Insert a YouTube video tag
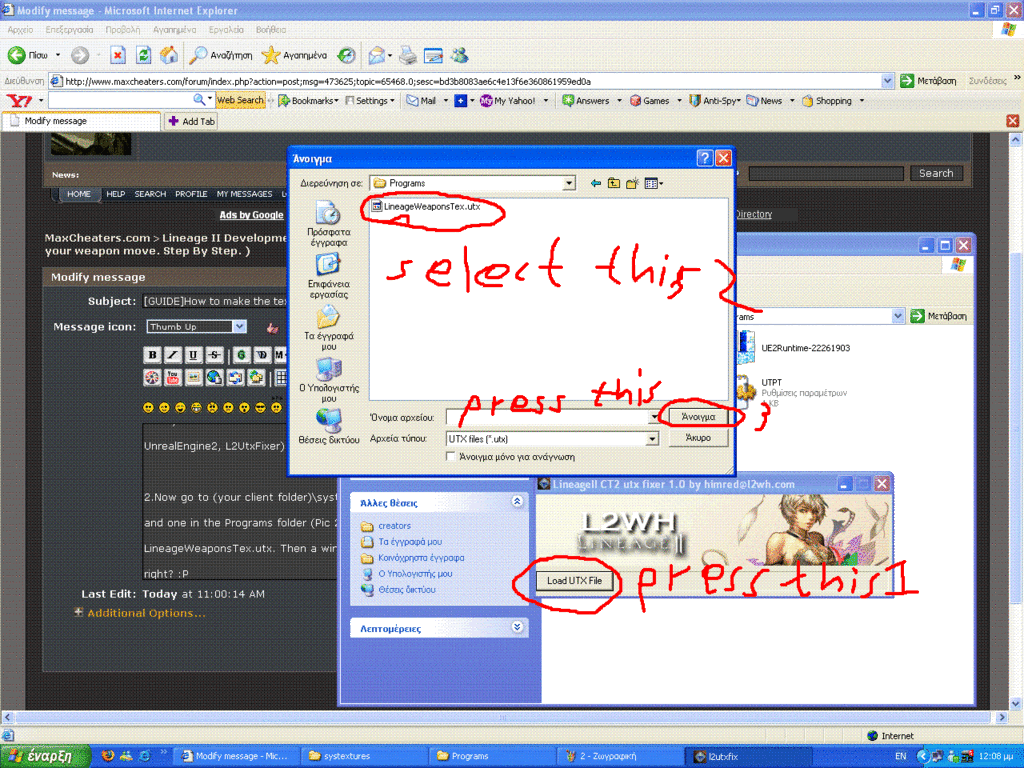 coord(172,377)
